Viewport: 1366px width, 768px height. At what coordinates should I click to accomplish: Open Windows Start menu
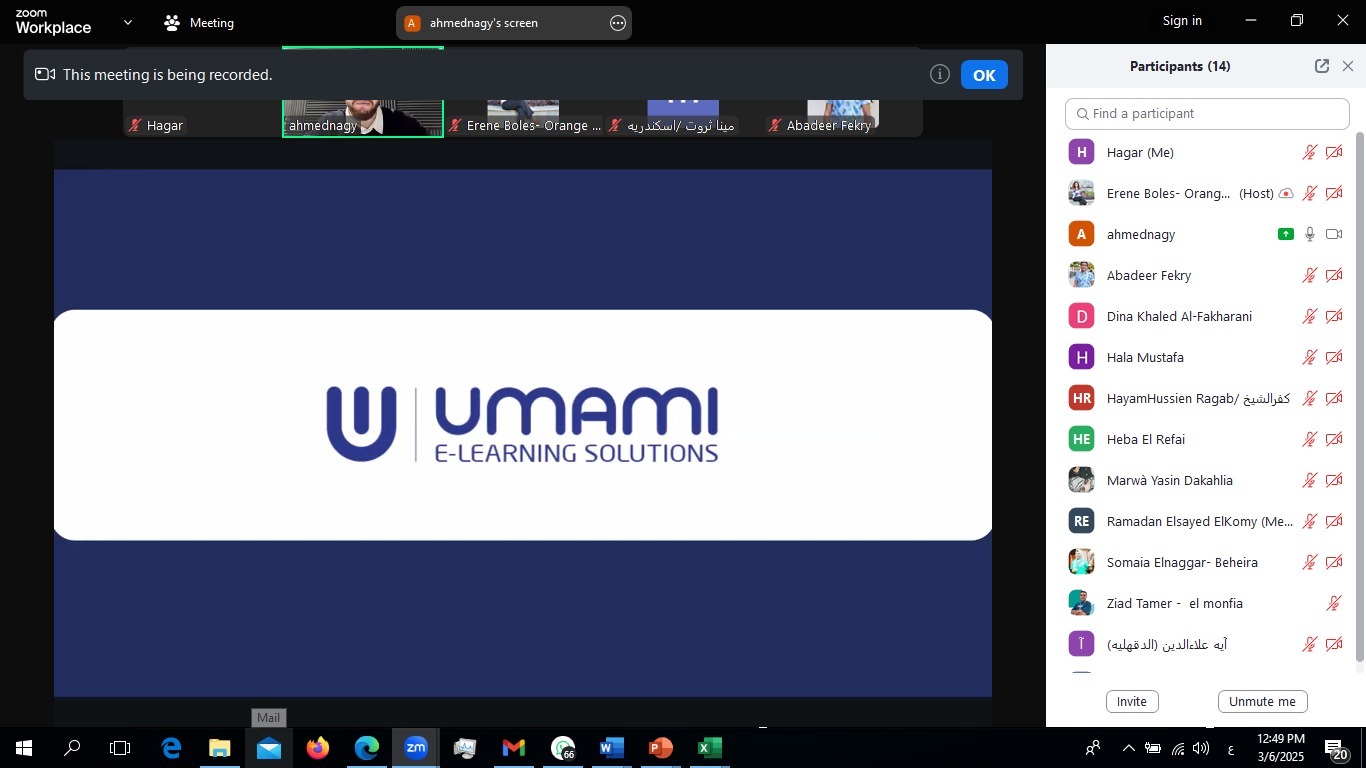click(24, 748)
